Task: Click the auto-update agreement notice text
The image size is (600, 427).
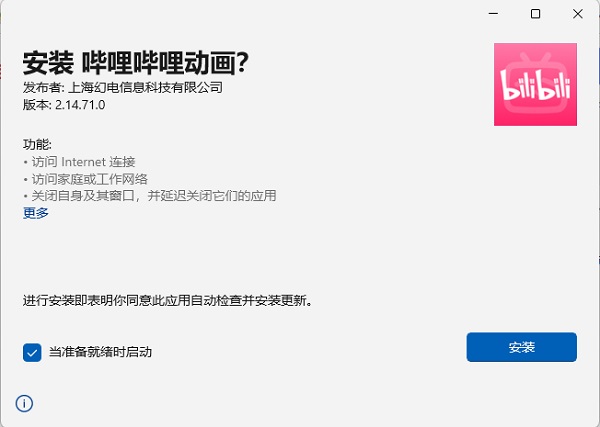Action: pyautogui.click(x=168, y=301)
